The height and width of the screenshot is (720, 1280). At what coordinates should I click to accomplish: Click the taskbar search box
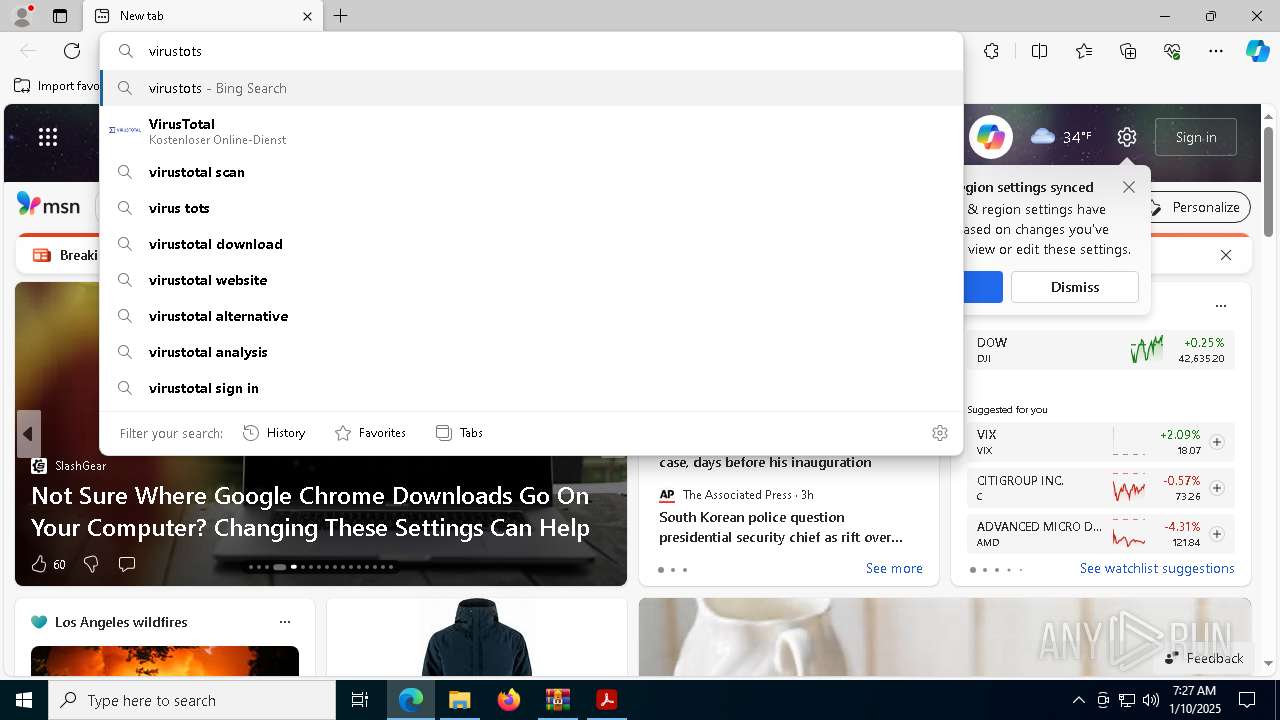(x=192, y=700)
